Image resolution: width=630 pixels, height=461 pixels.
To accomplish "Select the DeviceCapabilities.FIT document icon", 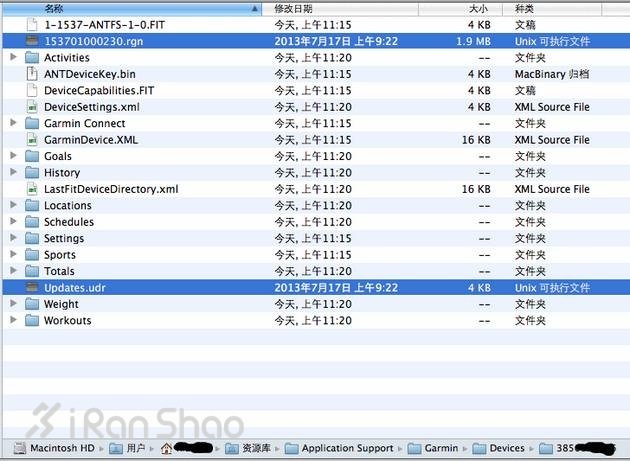I will point(33,91).
